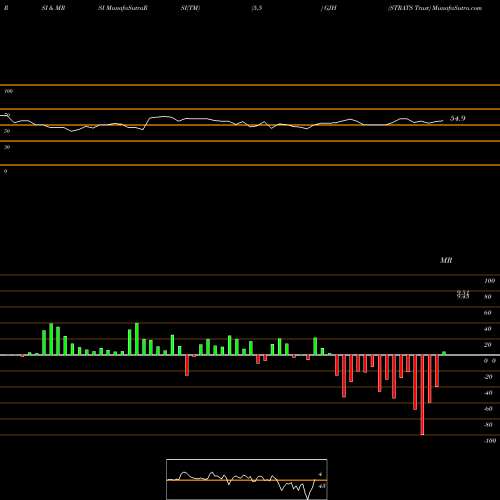Click the -60 label on the MR axis
The image size is (500, 500).
[488, 409]
